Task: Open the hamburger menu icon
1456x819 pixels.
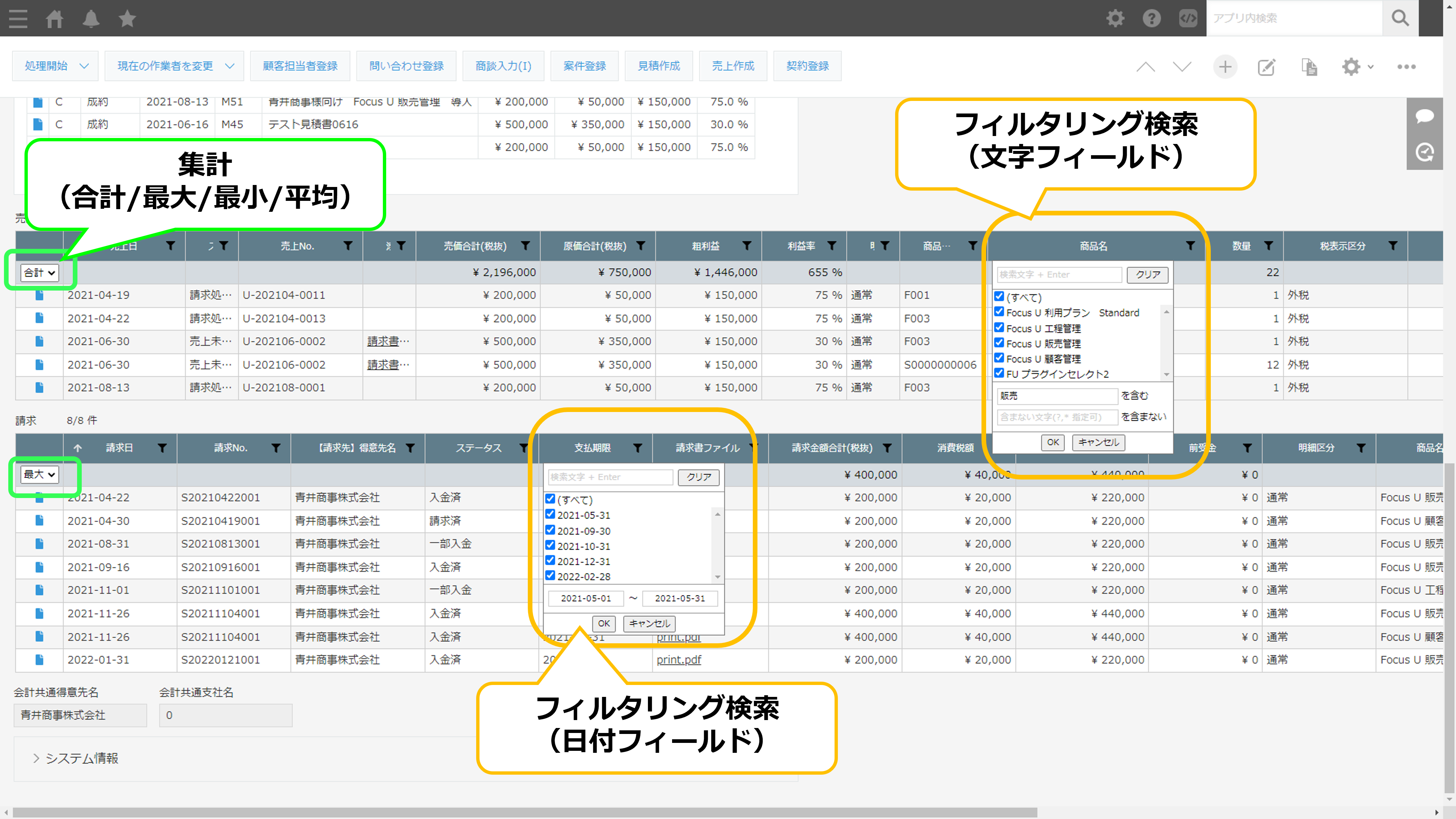Action: (18, 19)
